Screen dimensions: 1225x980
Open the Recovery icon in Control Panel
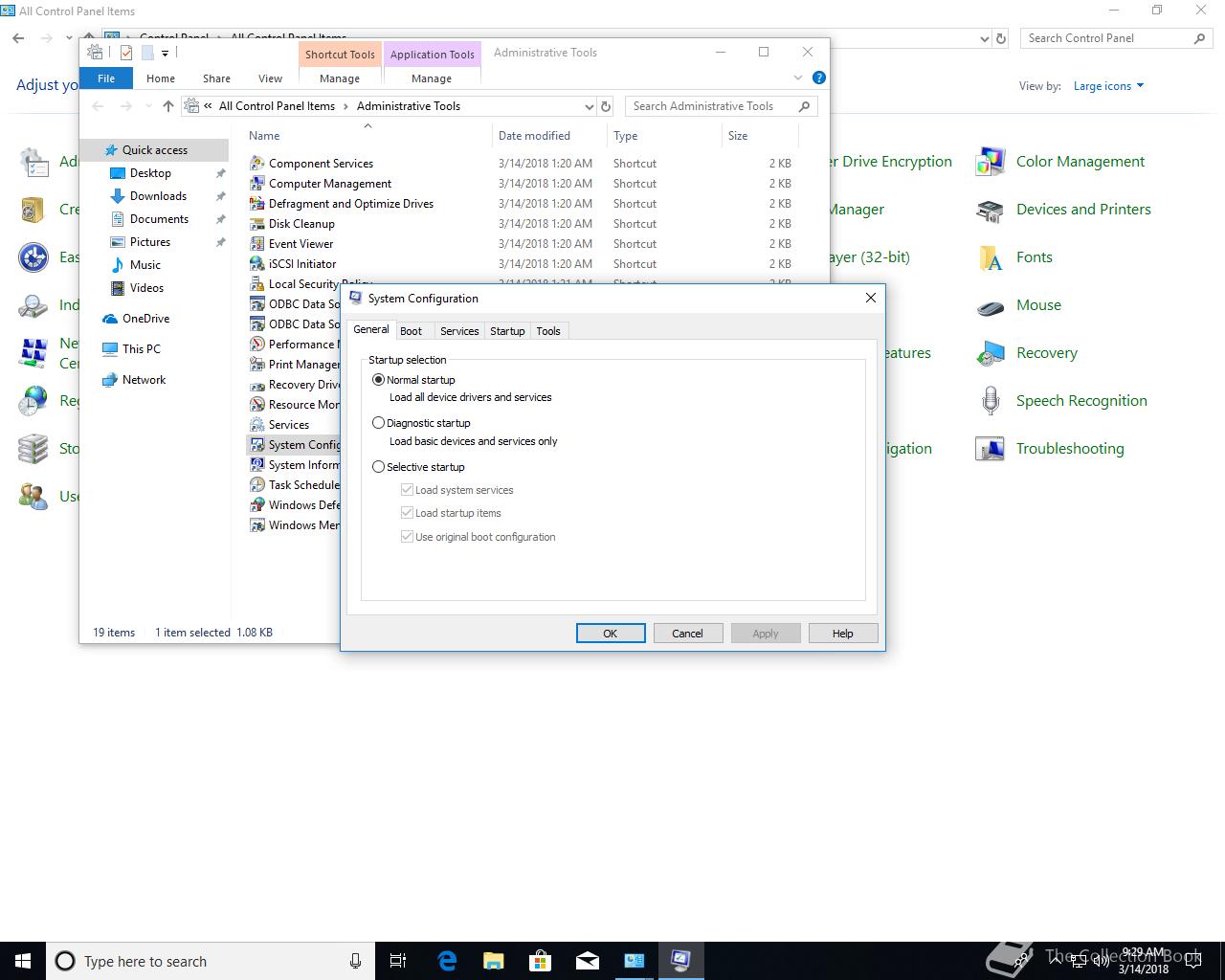coord(991,353)
